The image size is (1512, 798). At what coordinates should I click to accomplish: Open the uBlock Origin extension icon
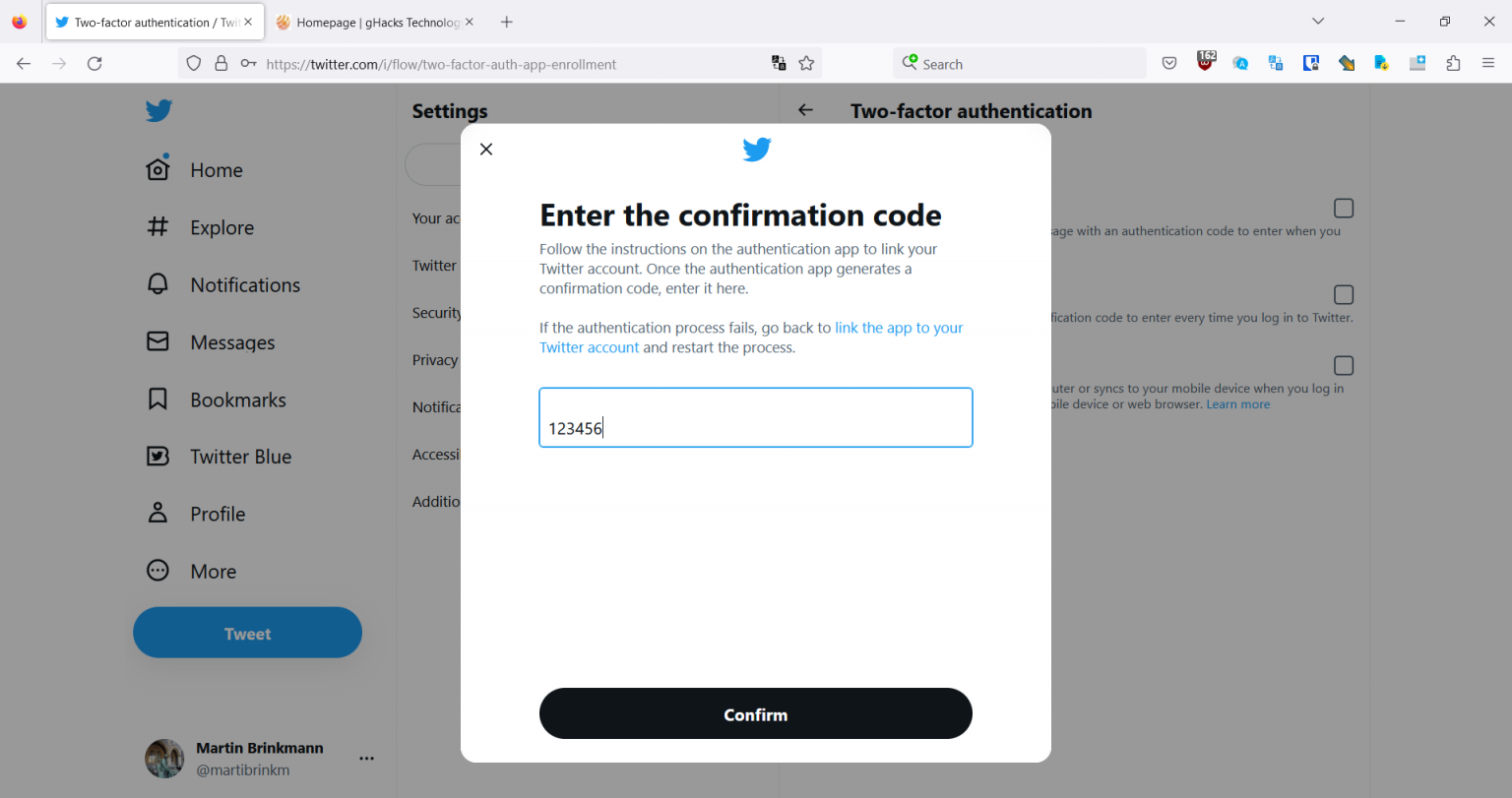1206,62
